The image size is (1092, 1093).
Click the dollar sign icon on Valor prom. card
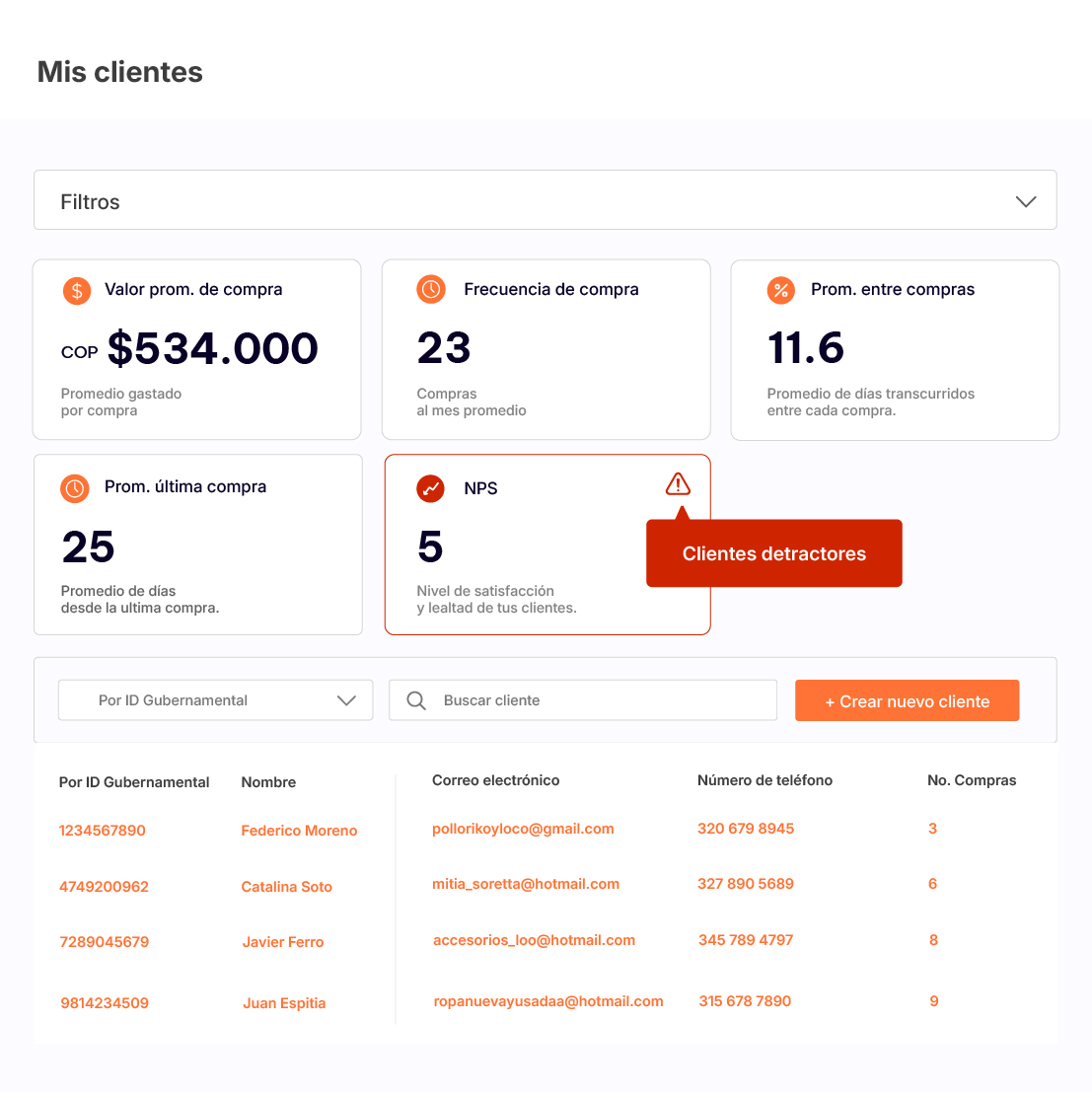coord(77,291)
